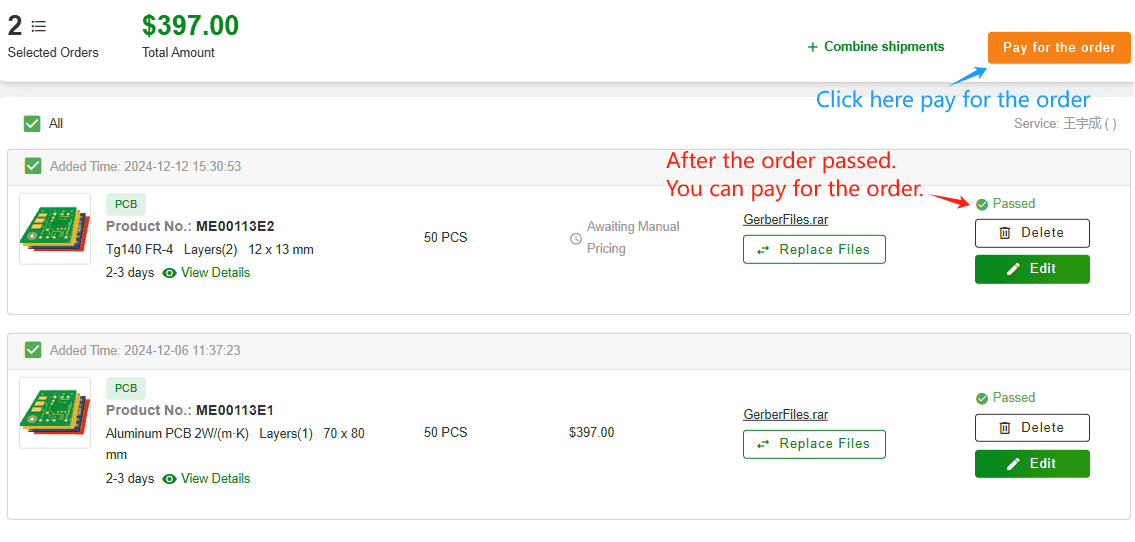Click the 50 PCS quantity for ME00113E1
Image resolution: width=1135 pixels, height=542 pixels.
point(445,433)
